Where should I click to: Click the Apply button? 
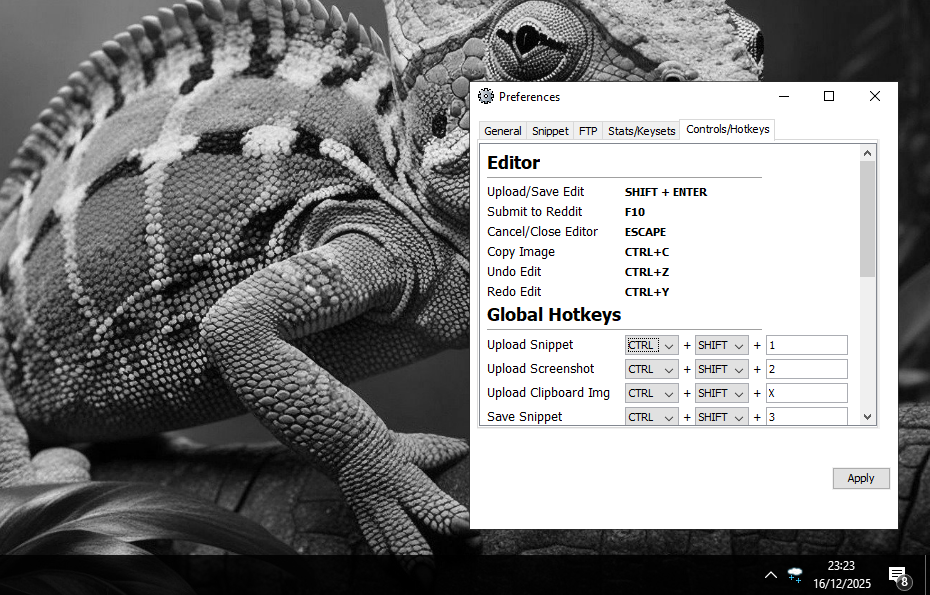(x=860, y=478)
